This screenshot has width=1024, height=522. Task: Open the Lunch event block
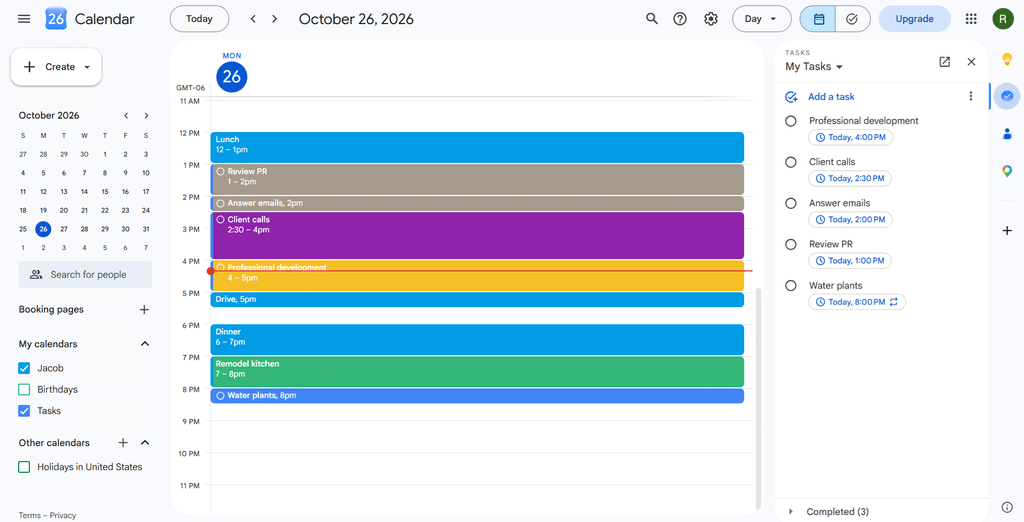point(477,147)
